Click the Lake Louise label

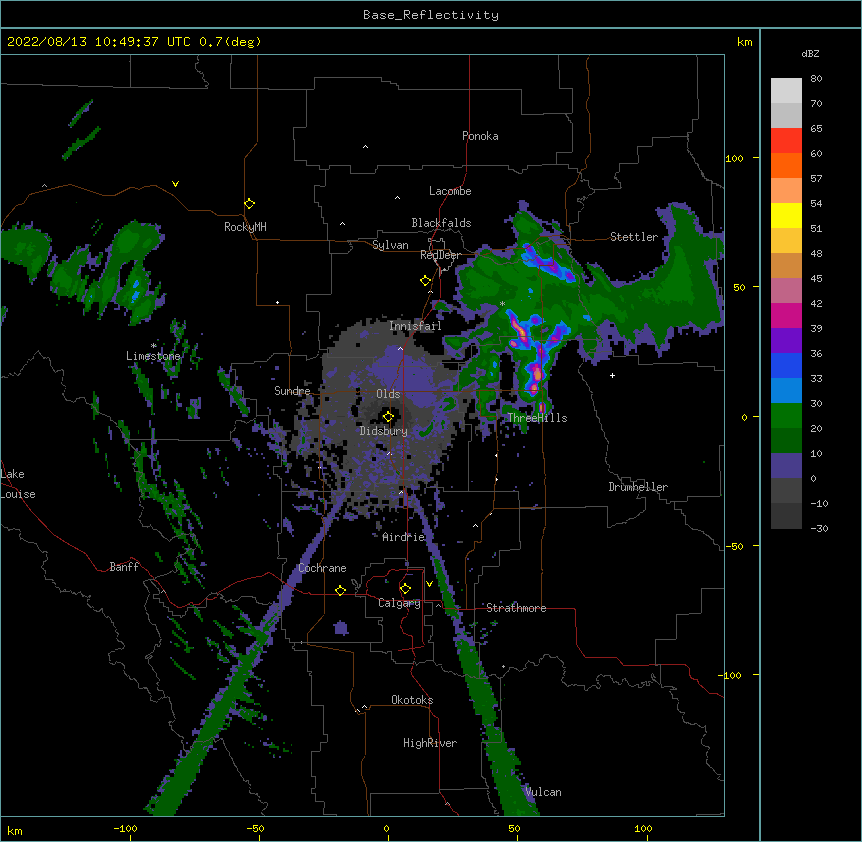[18, 484]
